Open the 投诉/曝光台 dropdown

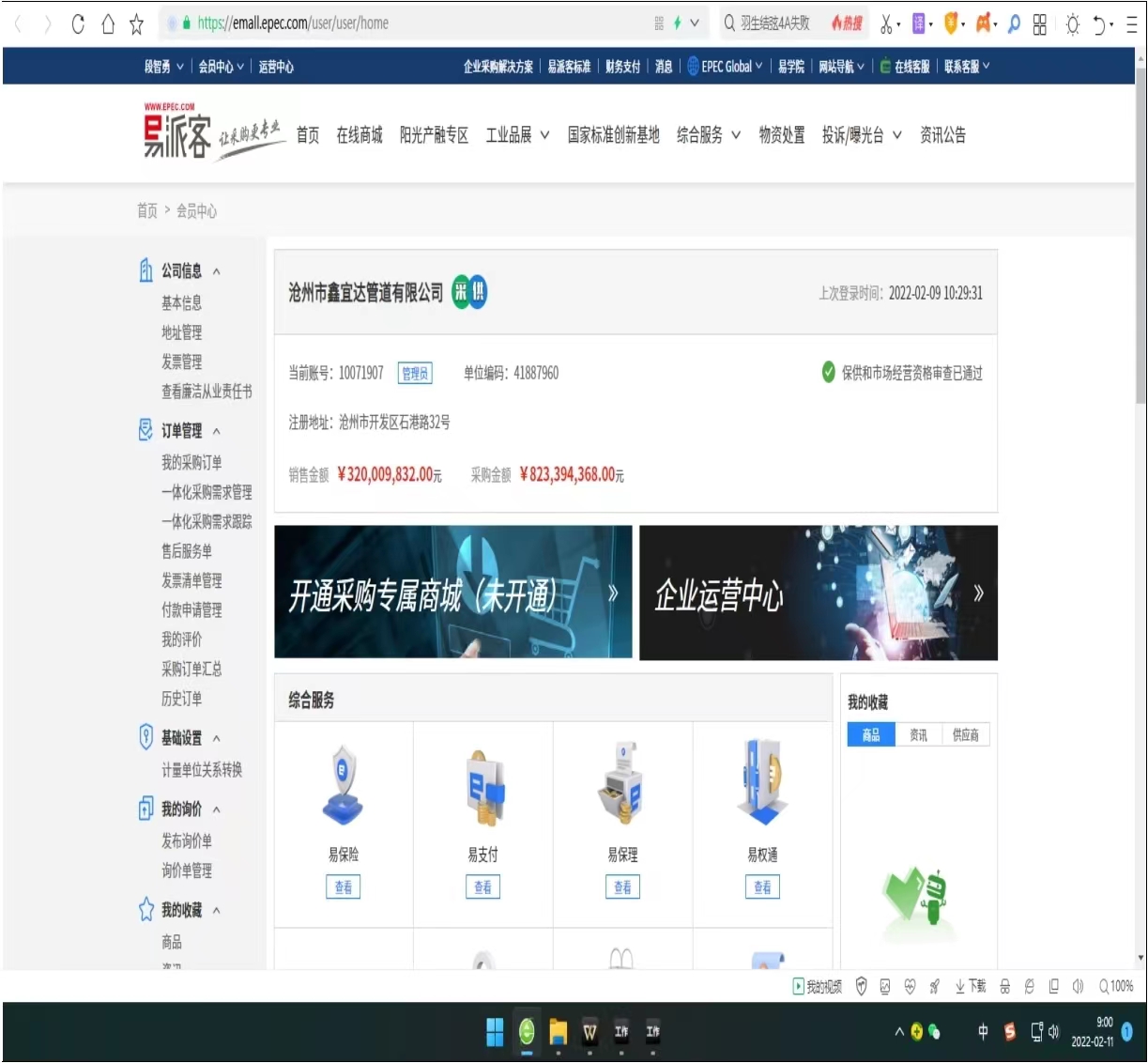[862, 135]
